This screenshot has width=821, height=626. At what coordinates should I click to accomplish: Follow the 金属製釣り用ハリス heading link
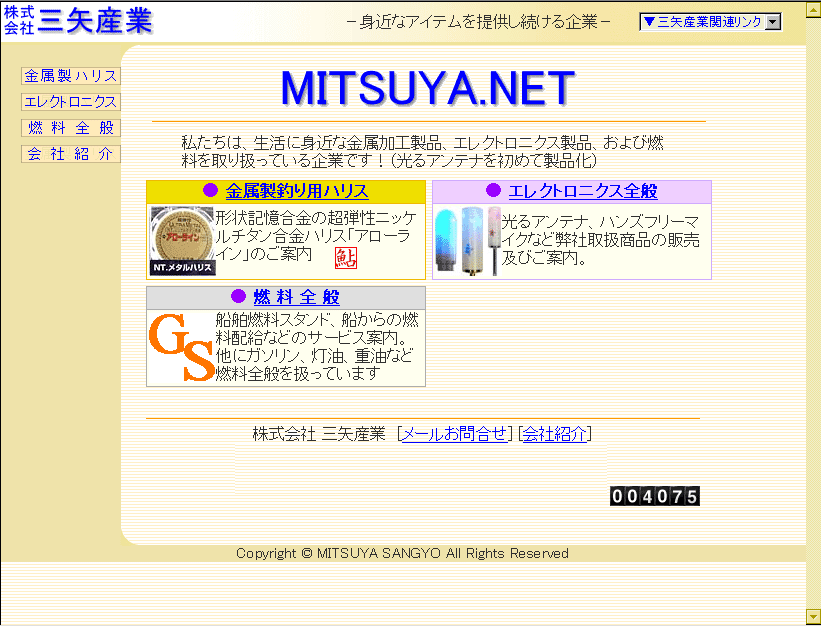click(297, 191)
